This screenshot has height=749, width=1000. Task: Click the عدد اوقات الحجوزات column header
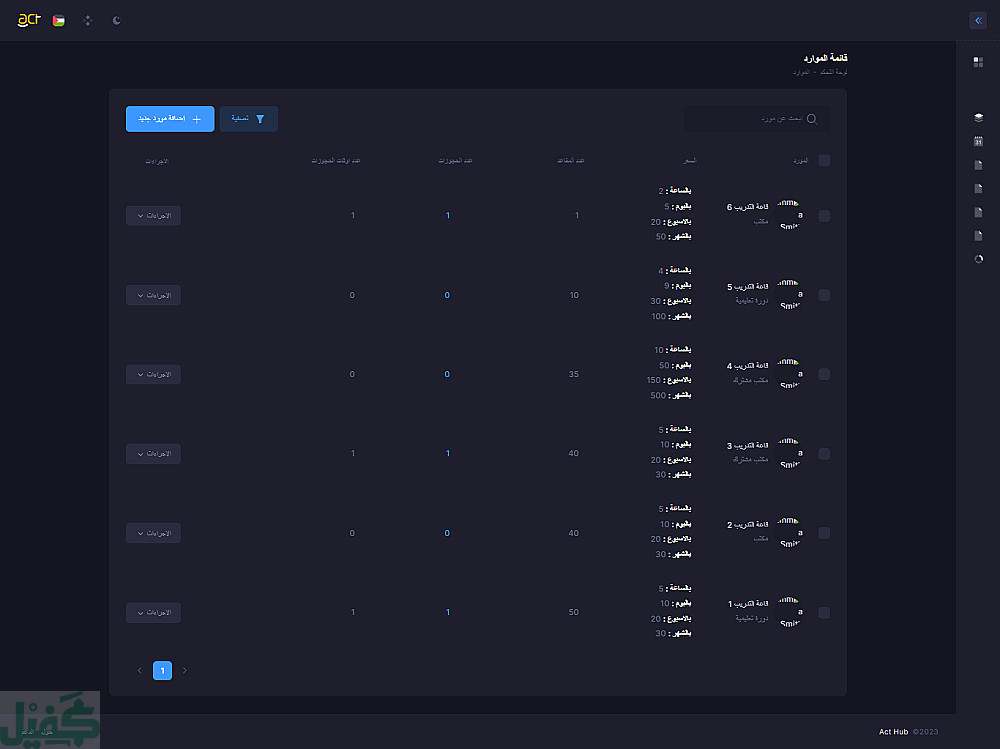(x=335, y=161)
